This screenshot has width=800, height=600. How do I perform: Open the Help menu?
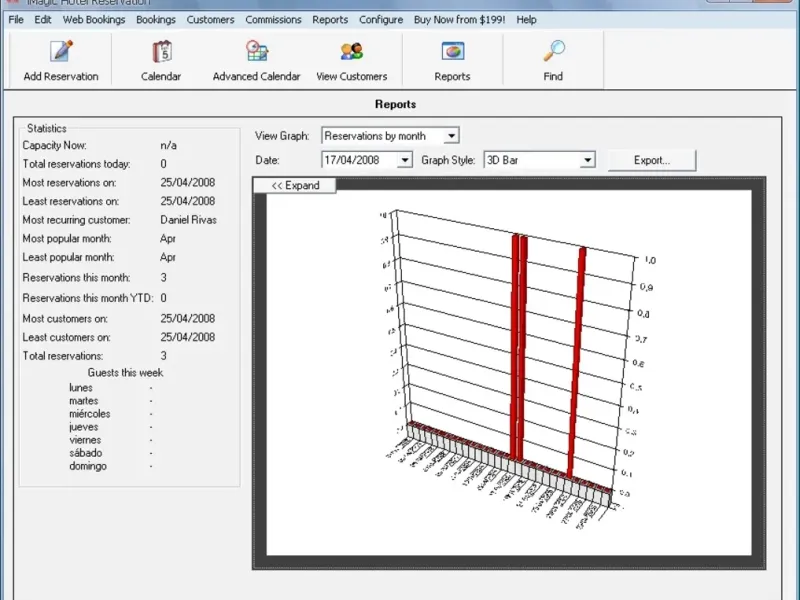(x=526, y=20)
